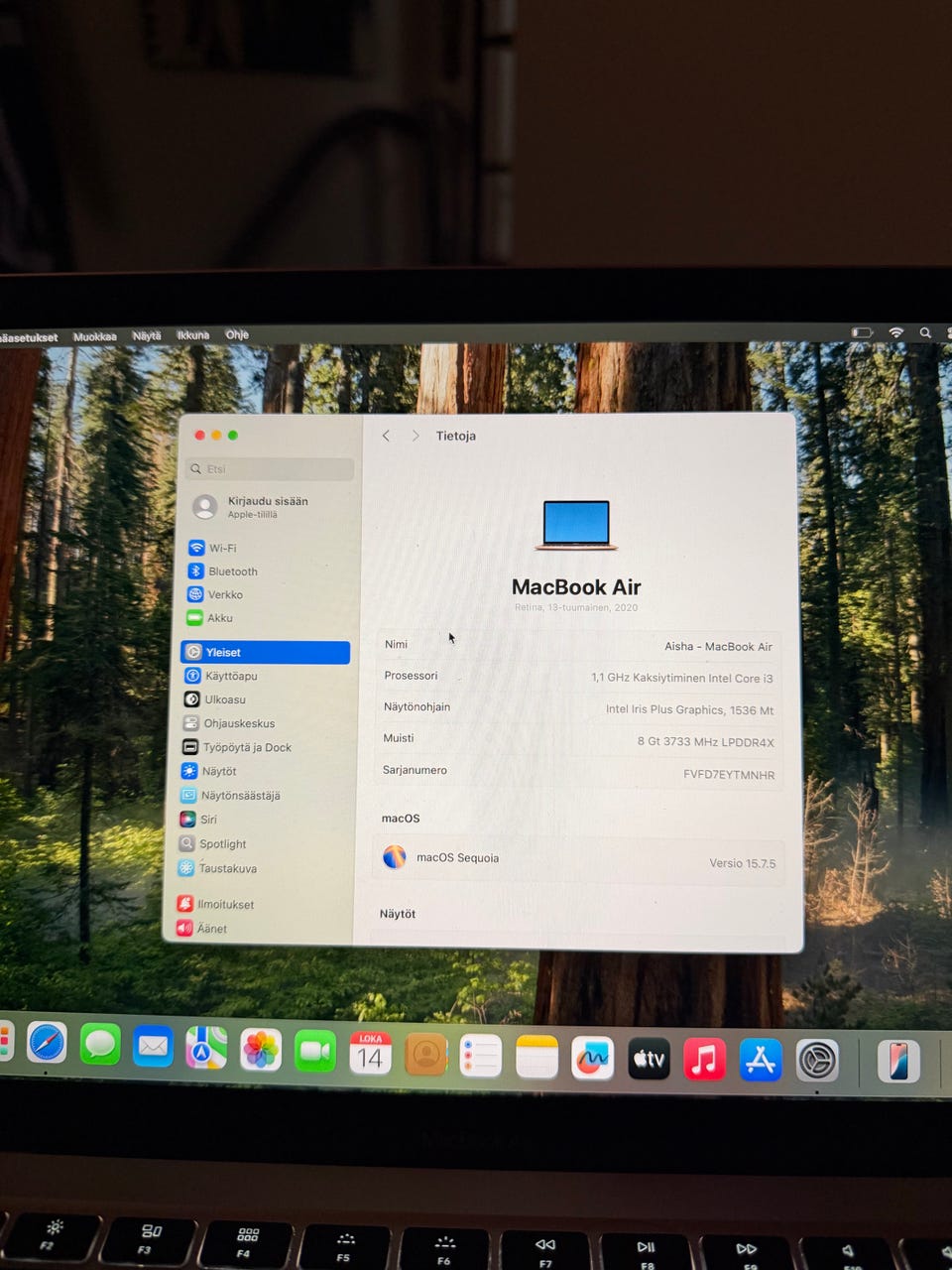
Task: Open the Ikkuna menu
Action: (193, 335)
